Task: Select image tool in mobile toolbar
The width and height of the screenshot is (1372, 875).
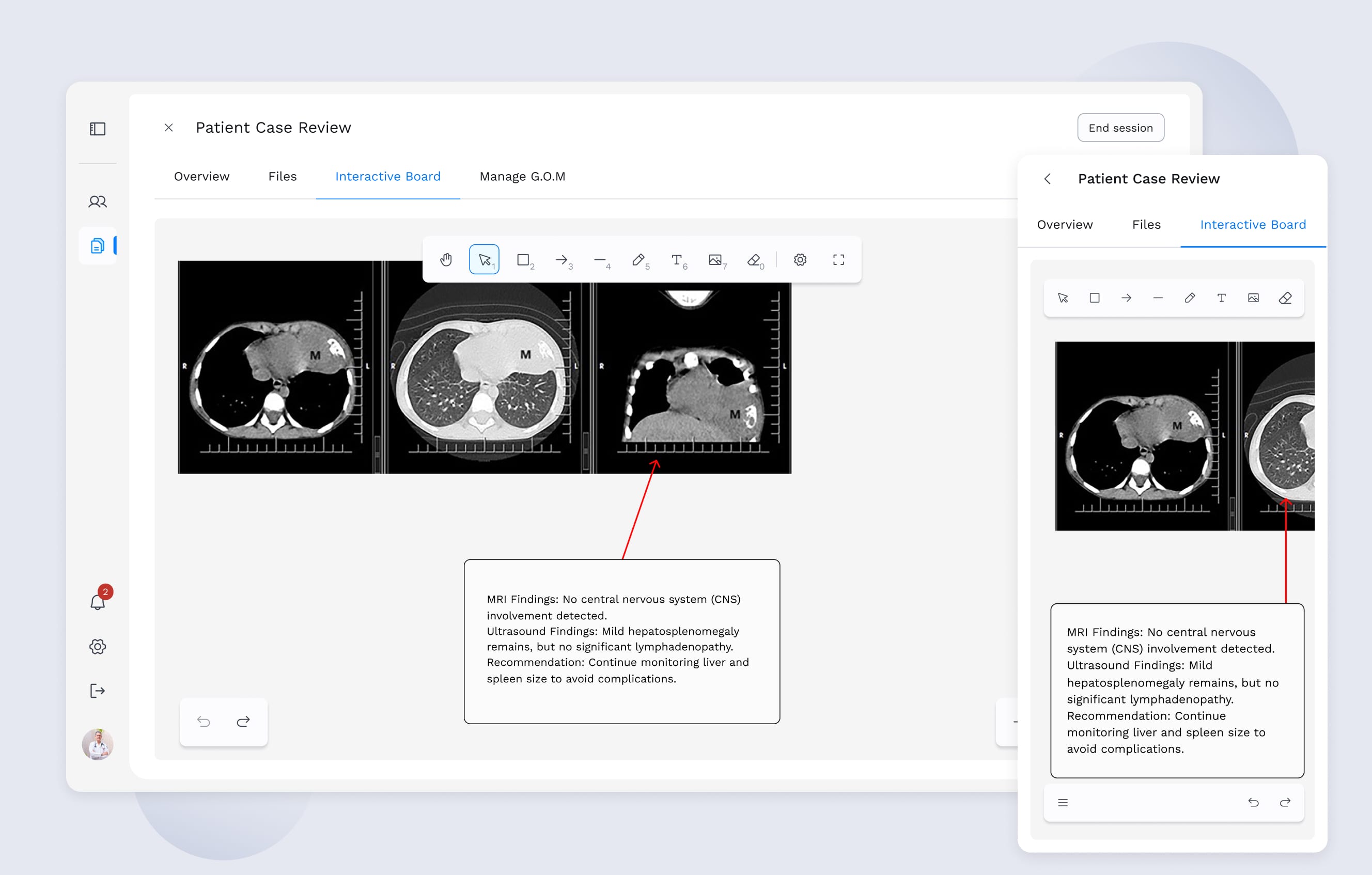Action: (1254, 298)
